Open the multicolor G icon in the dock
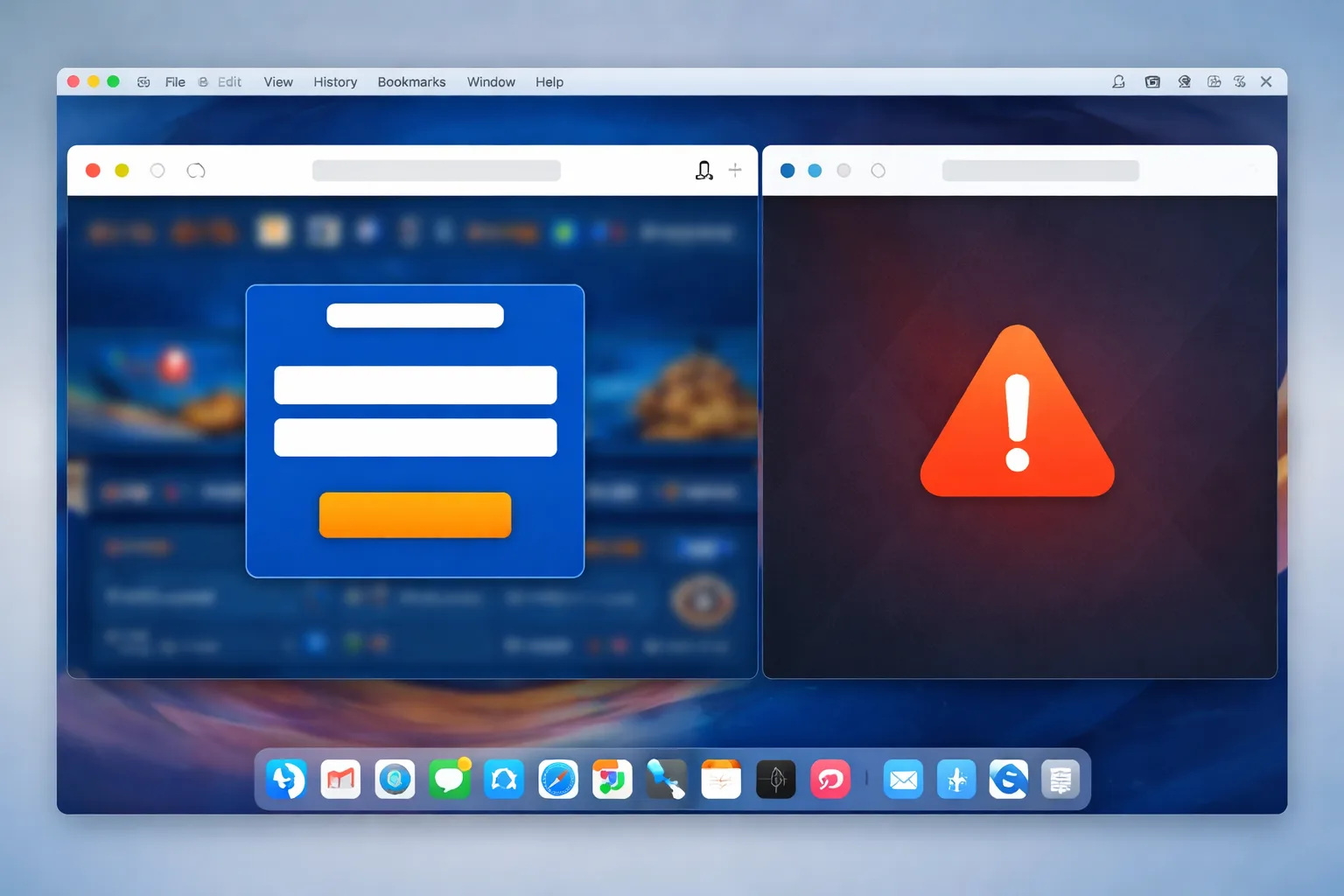The width and height of the screenshot is (1344, 896). coord(612,780)
